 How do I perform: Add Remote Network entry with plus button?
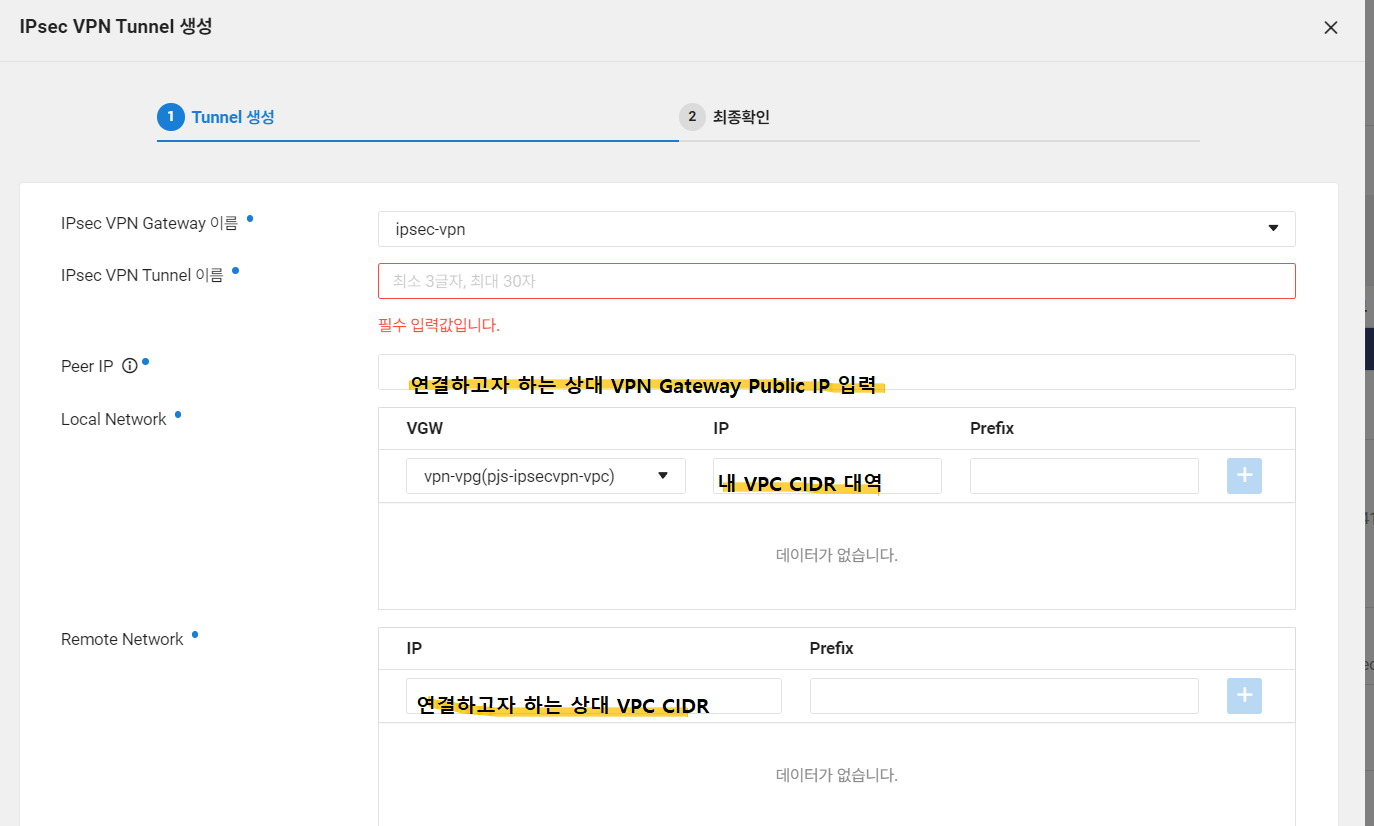click(x=1244, y=696)
